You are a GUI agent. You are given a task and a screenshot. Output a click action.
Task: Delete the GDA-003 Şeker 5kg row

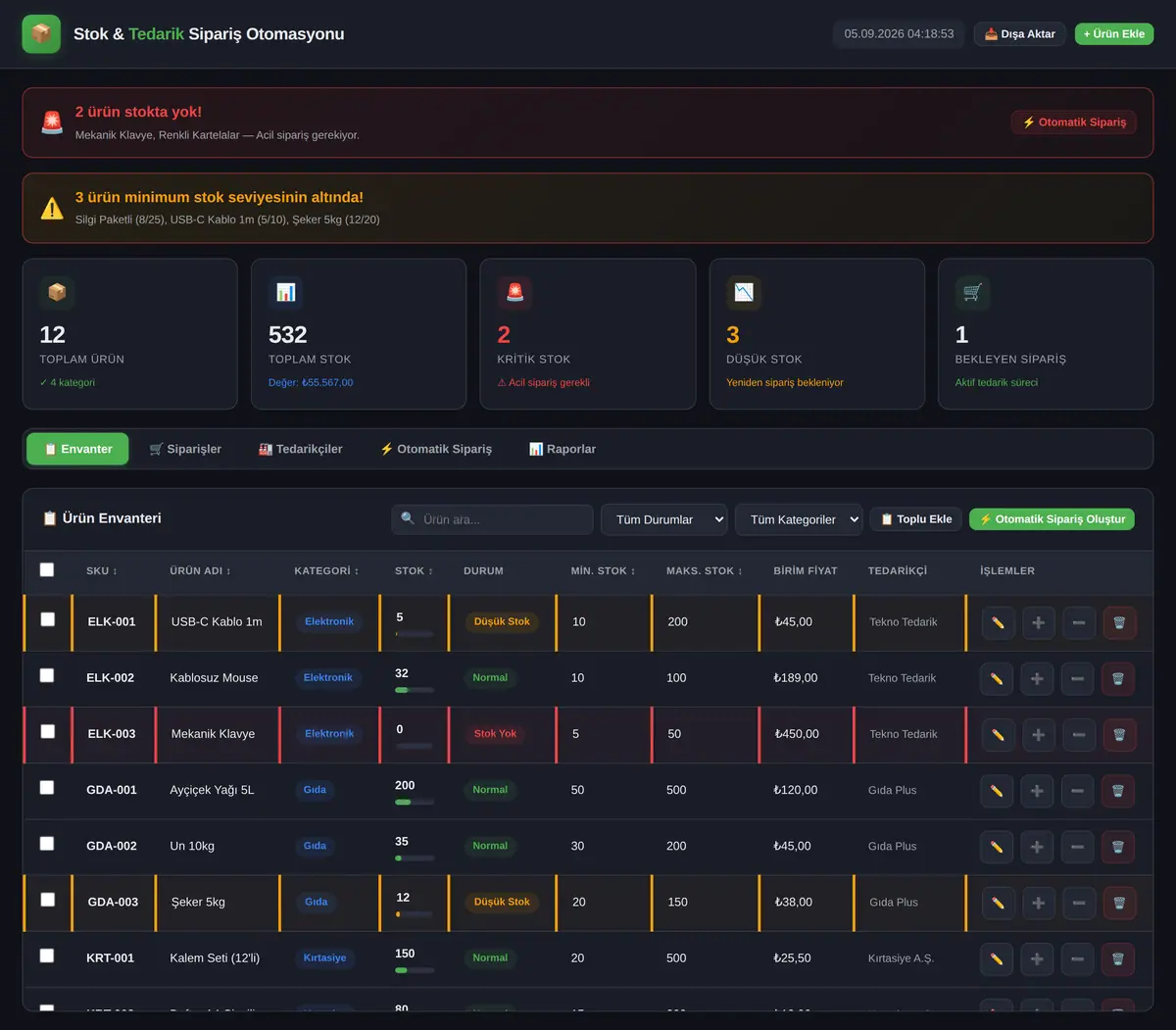[1119, 903]
